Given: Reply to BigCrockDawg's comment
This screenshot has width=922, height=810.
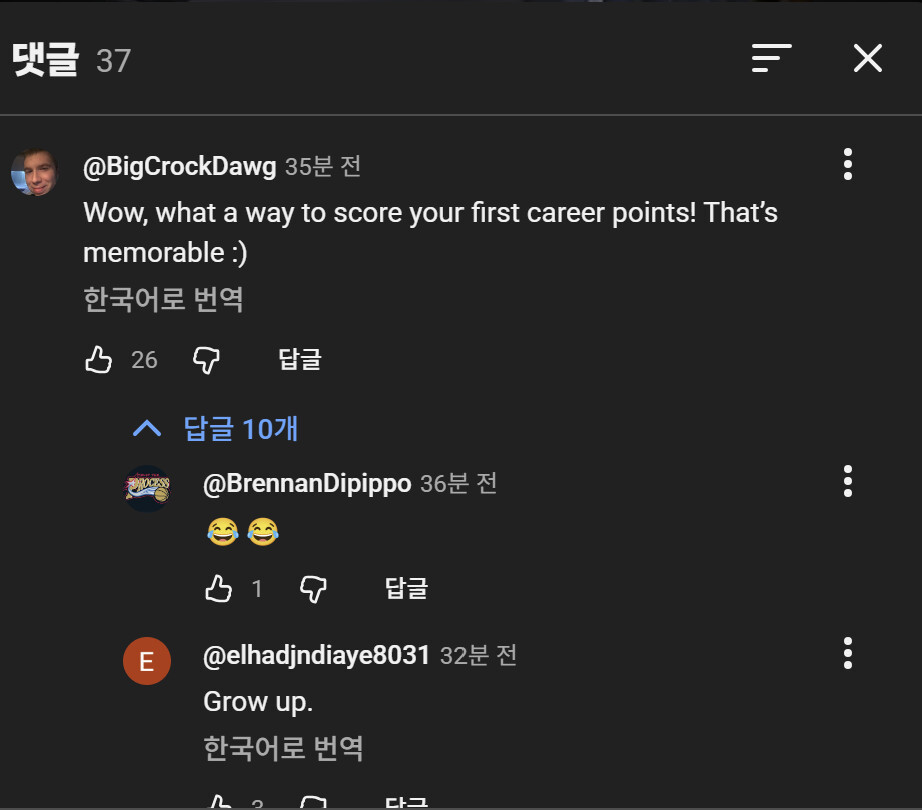Looking at the screenshot, I should click(x=299, y=360).
